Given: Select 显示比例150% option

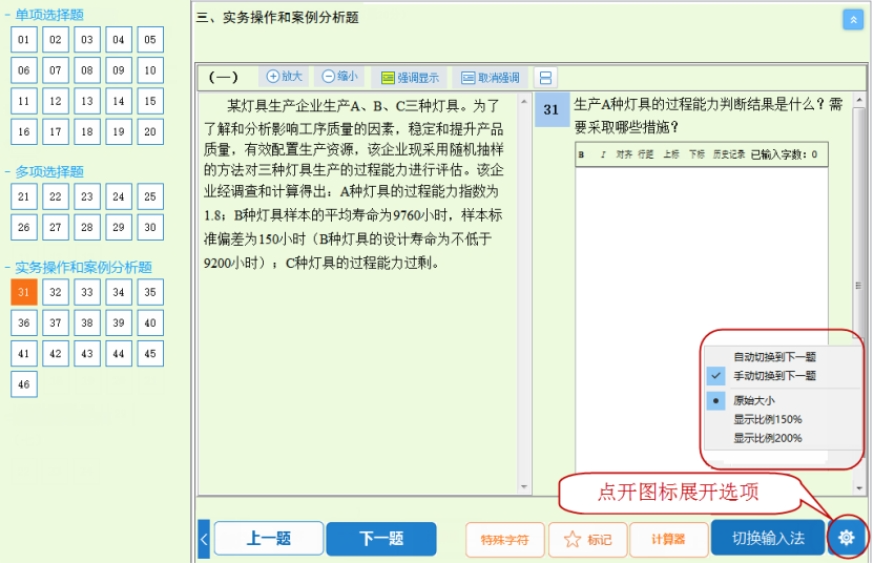Looking at the screenshot, I should 767,419.
